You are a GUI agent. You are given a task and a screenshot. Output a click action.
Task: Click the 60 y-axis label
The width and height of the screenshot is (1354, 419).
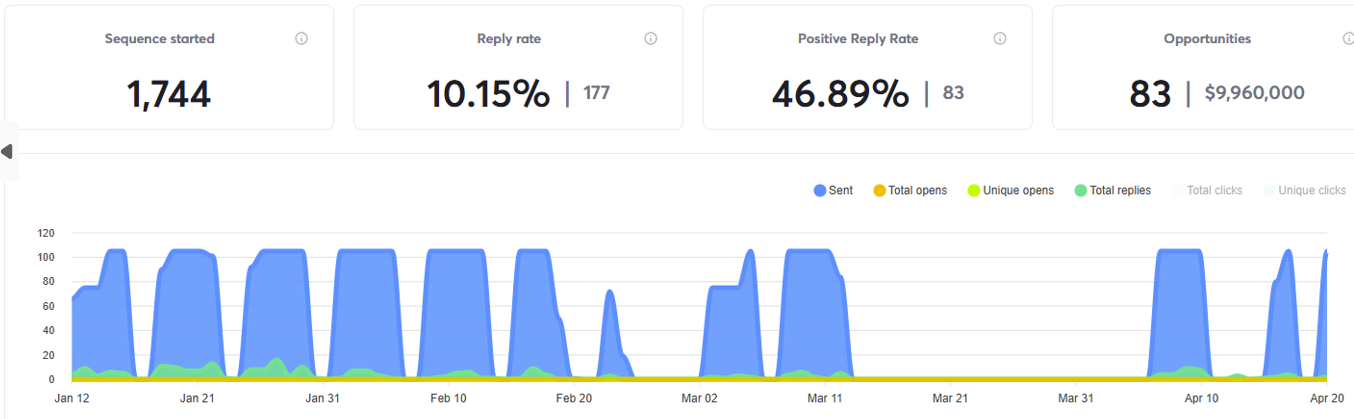tap(49, 306)
